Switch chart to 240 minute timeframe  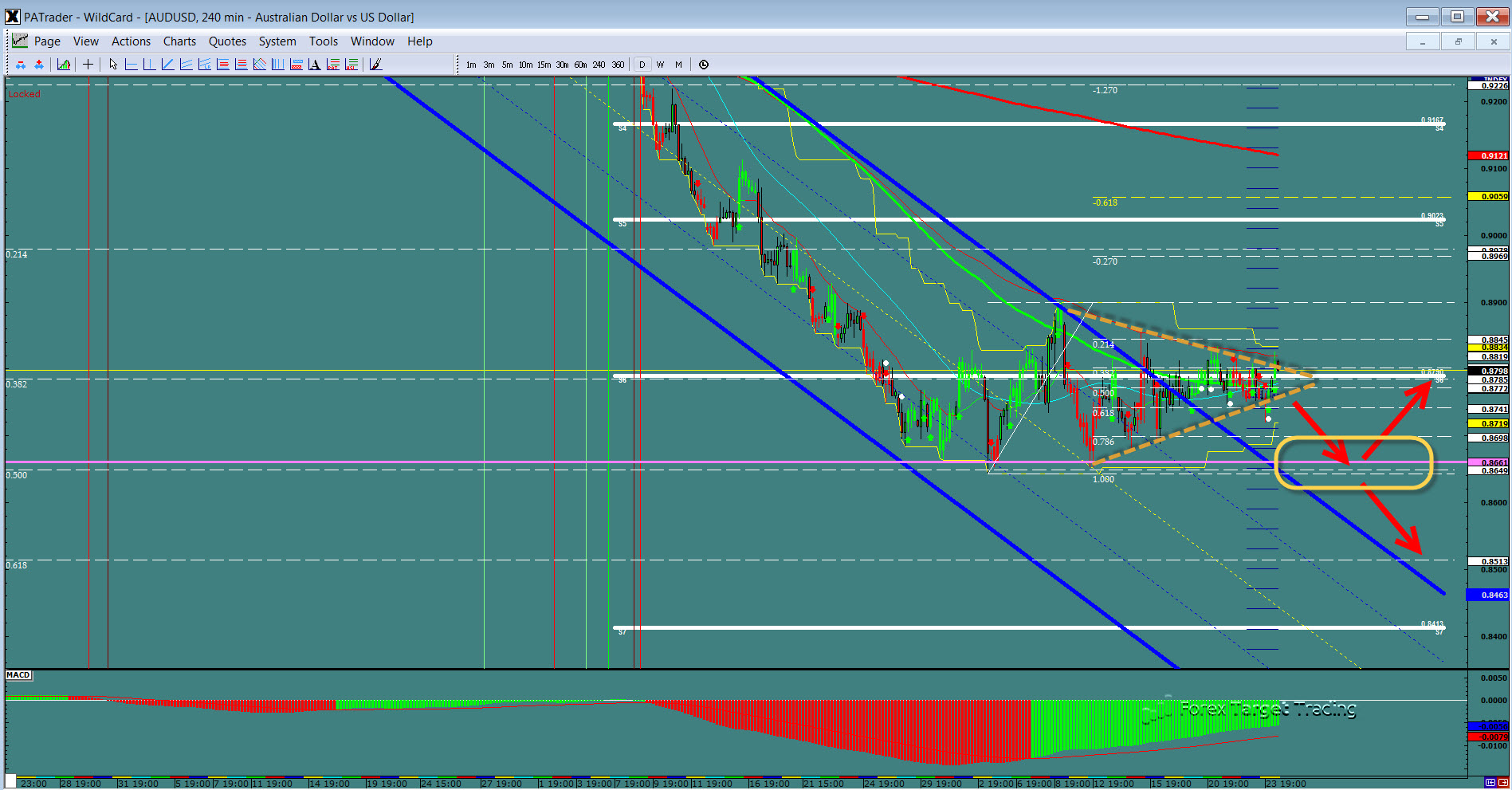[599, 65]
